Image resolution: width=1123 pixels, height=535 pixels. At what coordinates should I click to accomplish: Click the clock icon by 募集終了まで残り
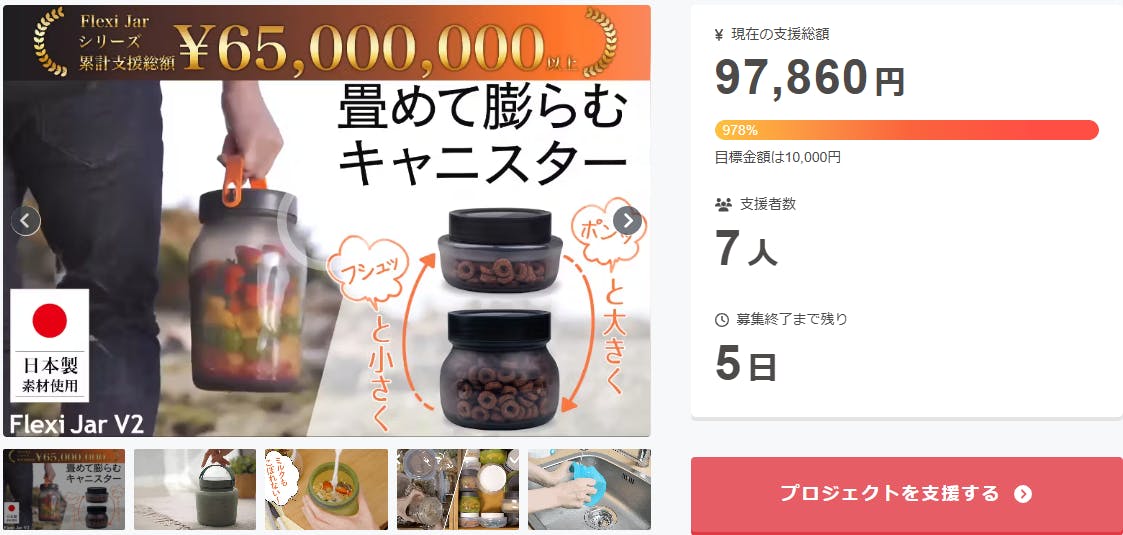(x=722, y=319)
